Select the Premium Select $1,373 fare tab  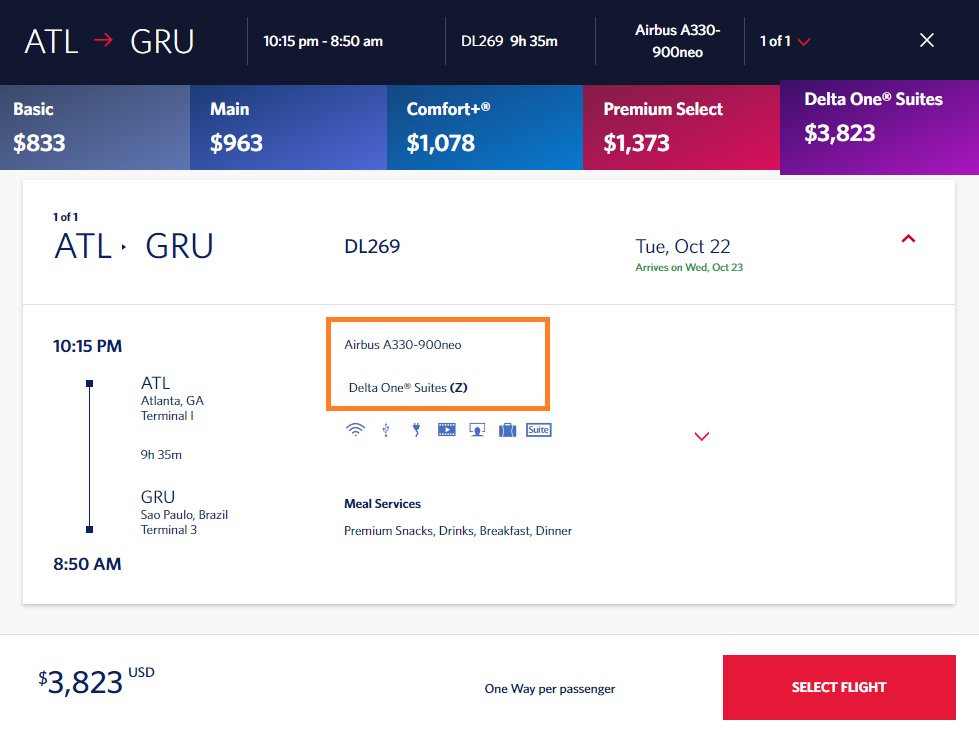(681, 127)
